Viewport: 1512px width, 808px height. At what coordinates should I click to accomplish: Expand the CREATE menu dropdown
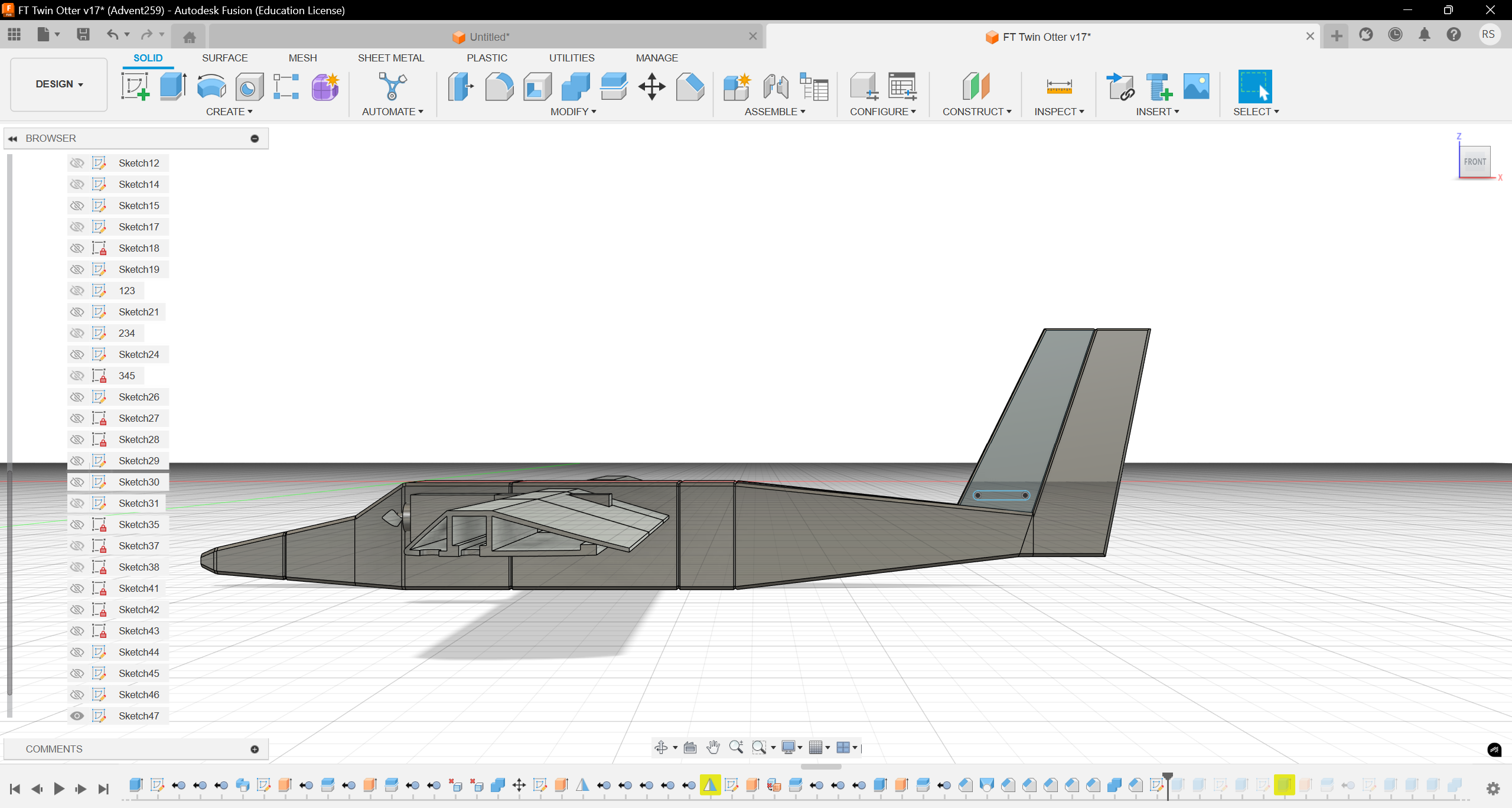coord(229,112)
